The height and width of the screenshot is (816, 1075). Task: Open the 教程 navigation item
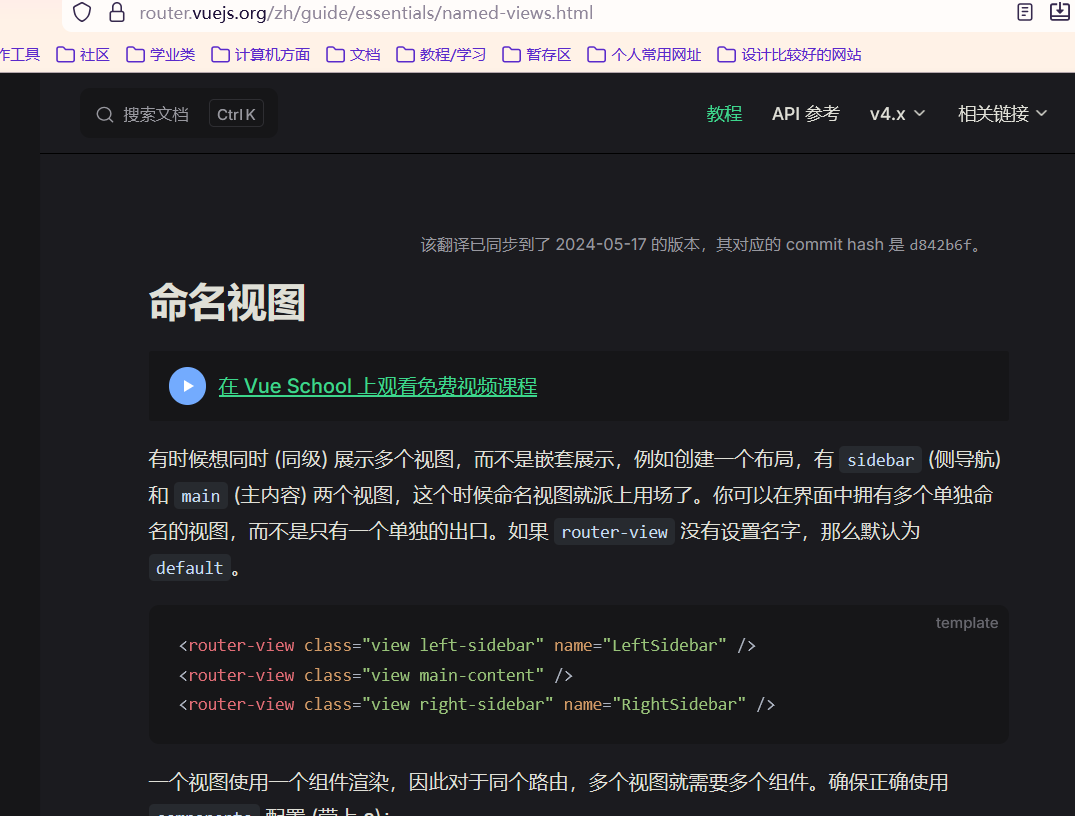[x=724, y=114]
